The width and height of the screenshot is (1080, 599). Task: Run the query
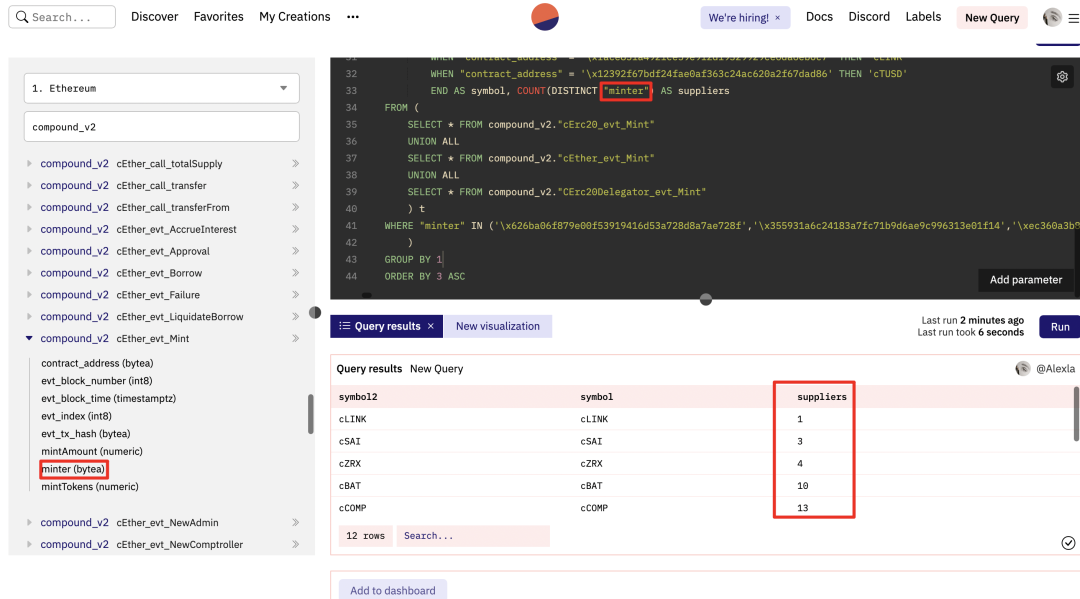pos(1060,327)
